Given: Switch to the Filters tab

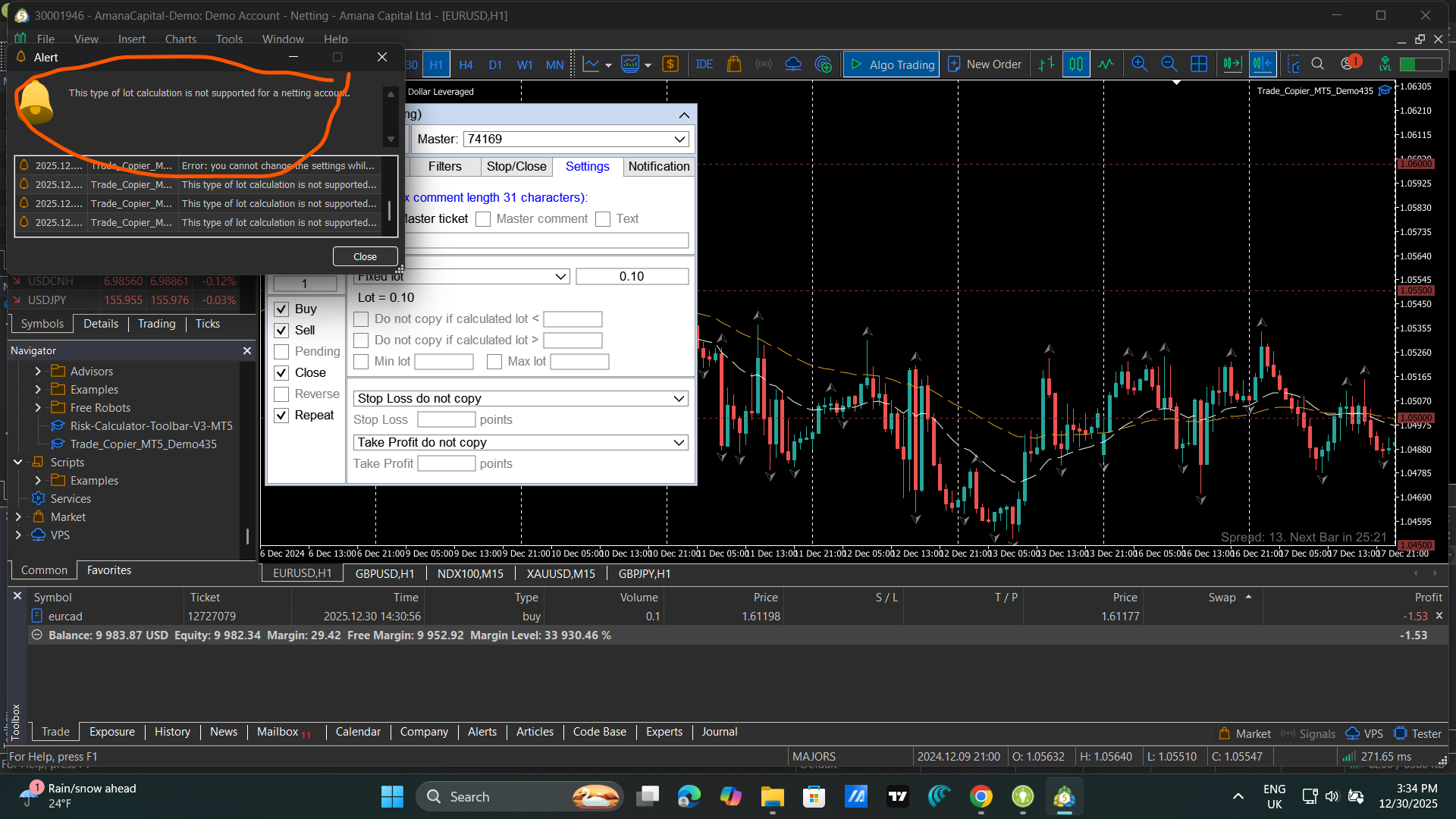Looking at the screenshot, I should (444, 167).
